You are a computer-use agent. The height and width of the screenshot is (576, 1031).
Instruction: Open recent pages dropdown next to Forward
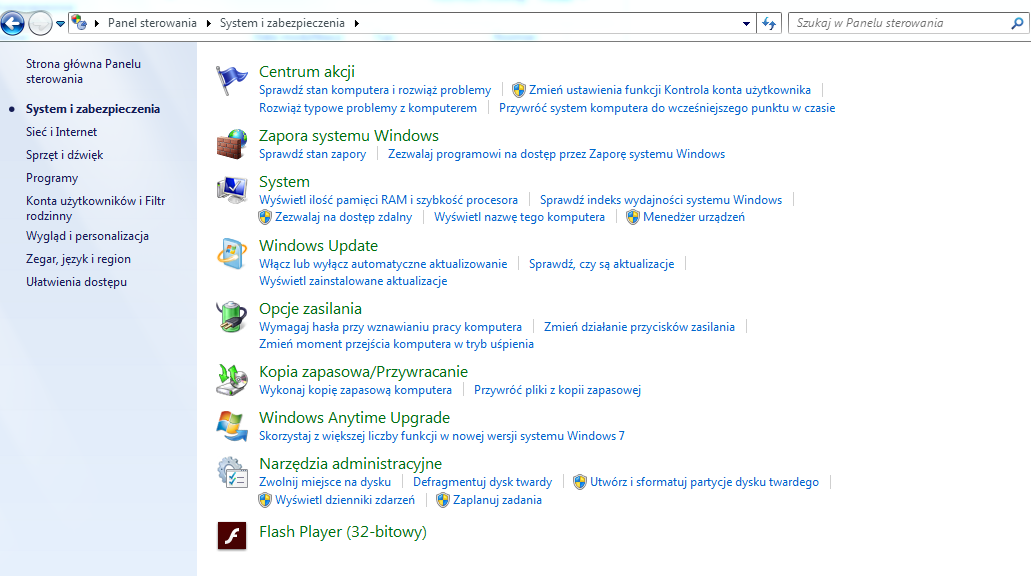tap(60, 24)
